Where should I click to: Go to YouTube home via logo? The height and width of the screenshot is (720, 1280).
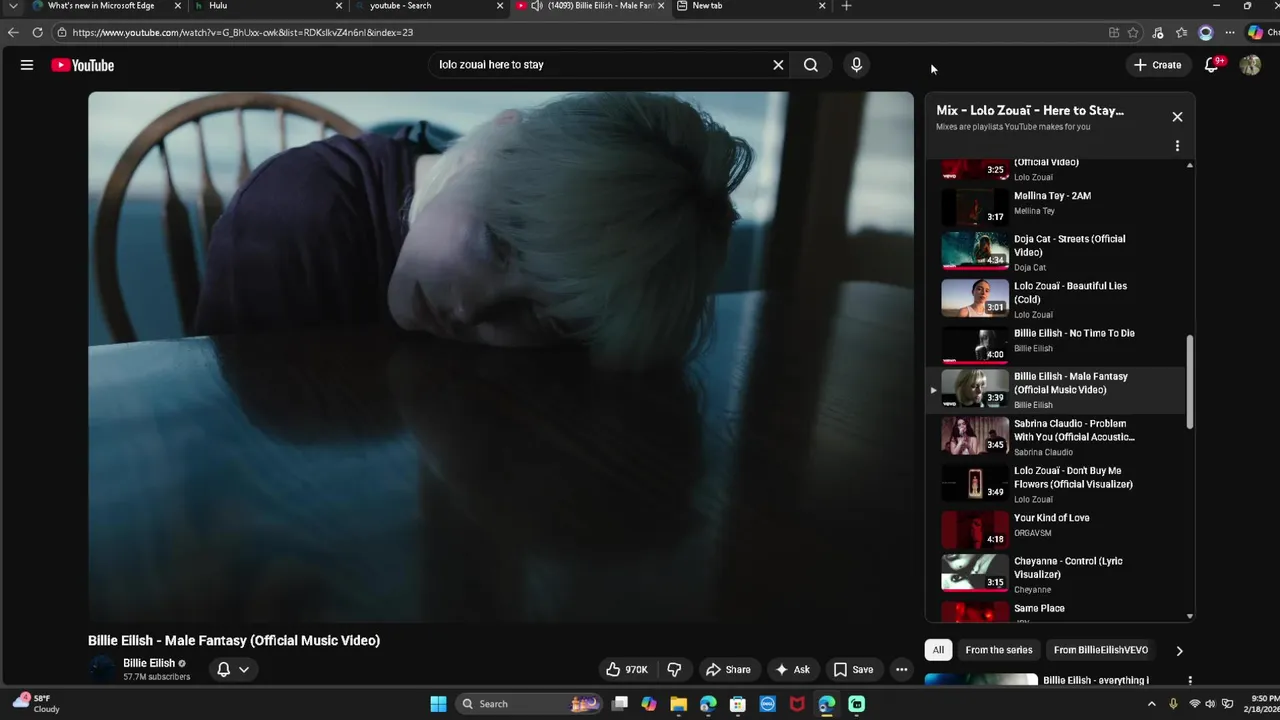[83, 65]
